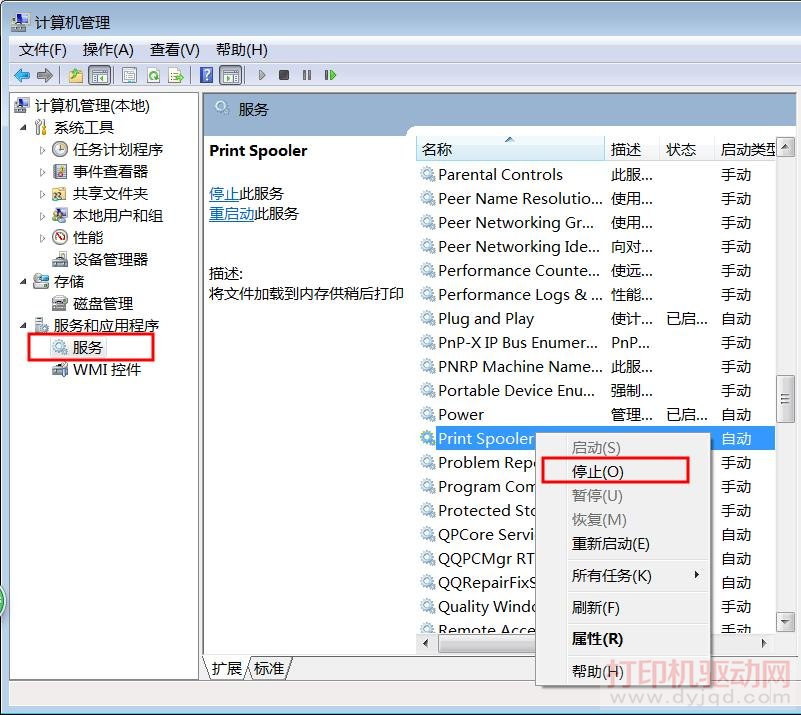Image resolution: width=801 pixels, height=715 pixels.
Task: Select 共享文件夹 in the tree
Action: coord(110,194)
